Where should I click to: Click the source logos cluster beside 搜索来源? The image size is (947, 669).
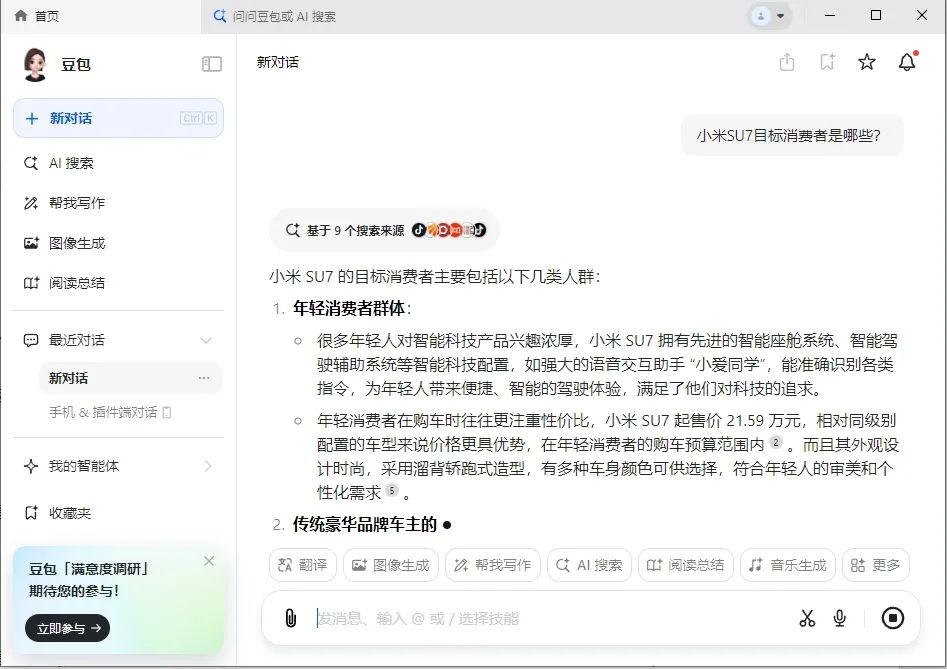pyautogui.click(x=449, y=230)
